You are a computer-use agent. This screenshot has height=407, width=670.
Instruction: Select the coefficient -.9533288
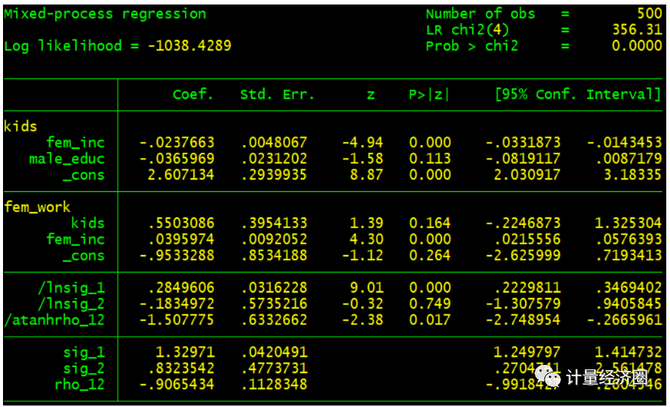coord(177,255)
